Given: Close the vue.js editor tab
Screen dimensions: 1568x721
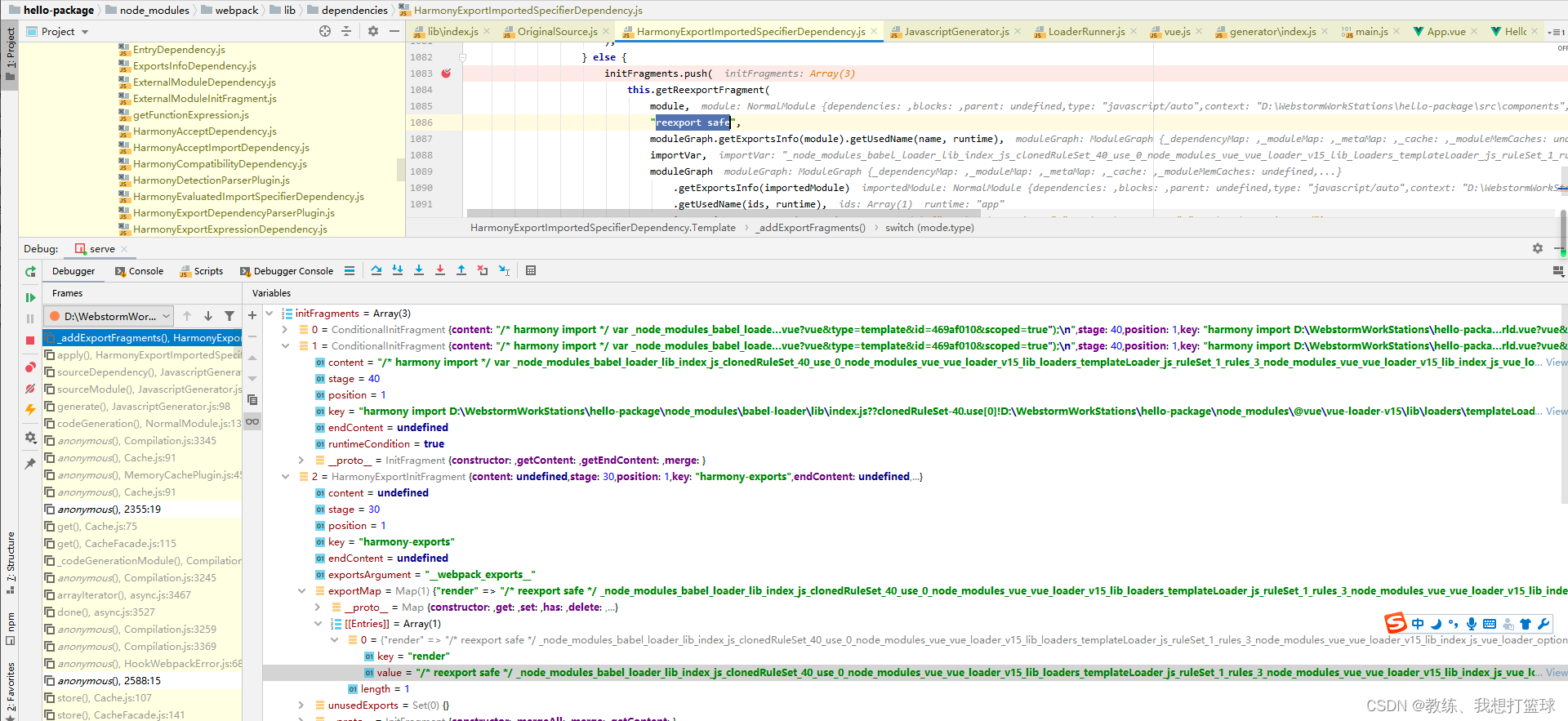Looking at the screenshot, I should 1199,32.
